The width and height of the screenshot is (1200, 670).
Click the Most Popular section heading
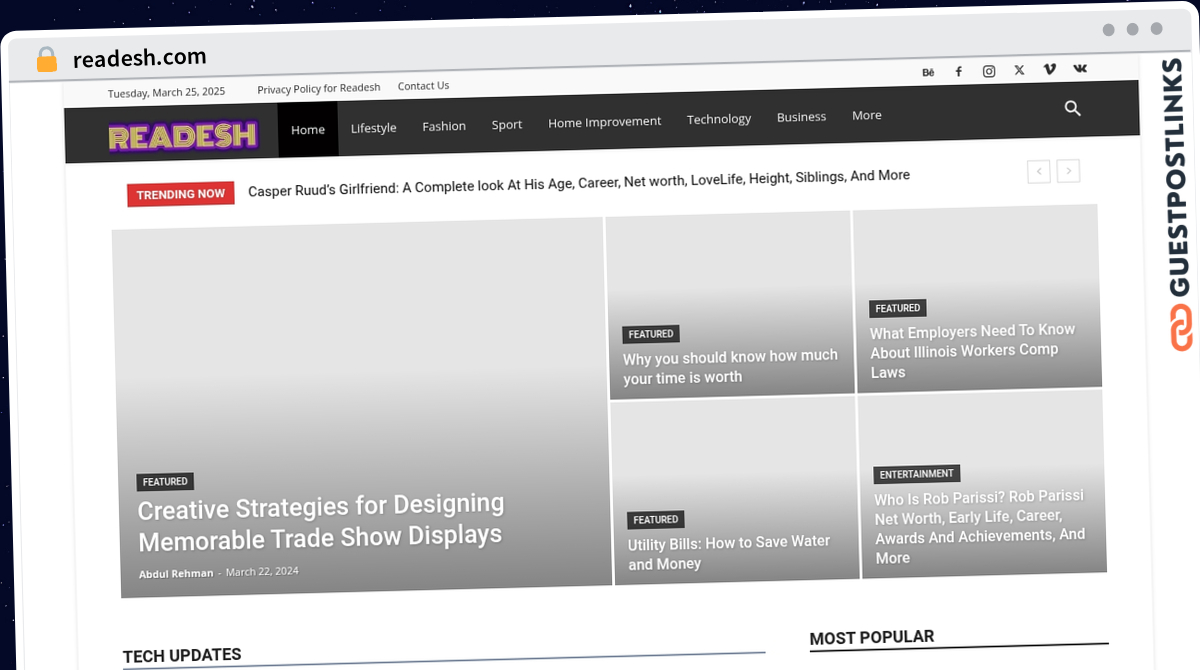(x=872, y=637)
